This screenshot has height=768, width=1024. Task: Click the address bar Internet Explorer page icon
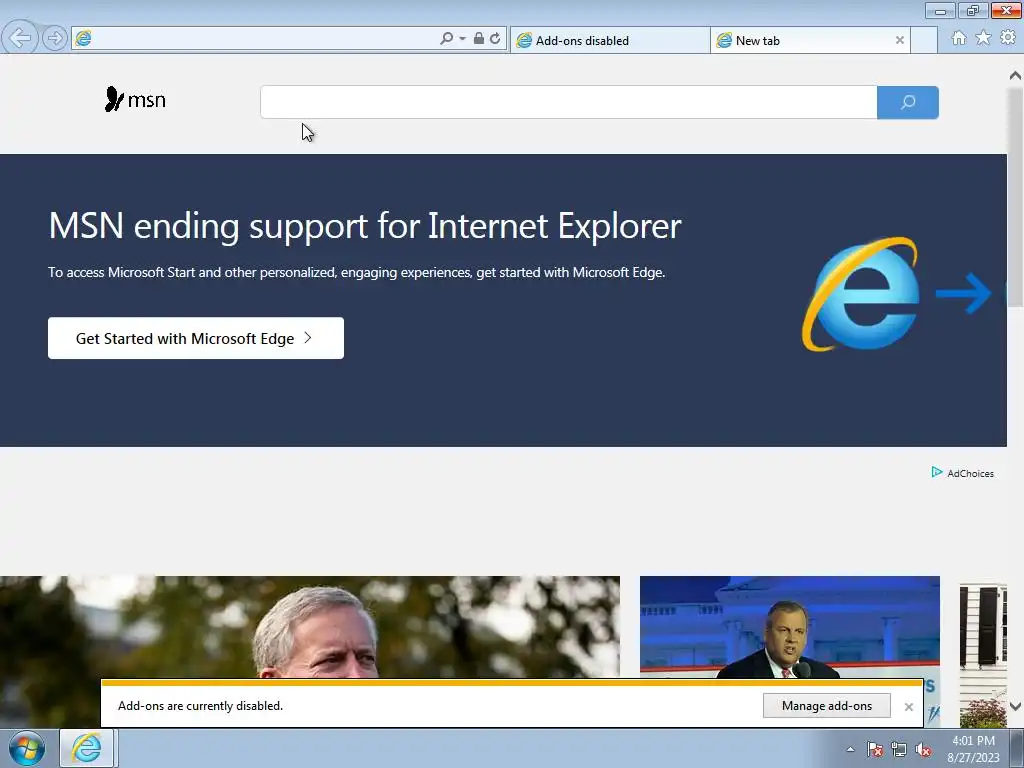[84, 39]
